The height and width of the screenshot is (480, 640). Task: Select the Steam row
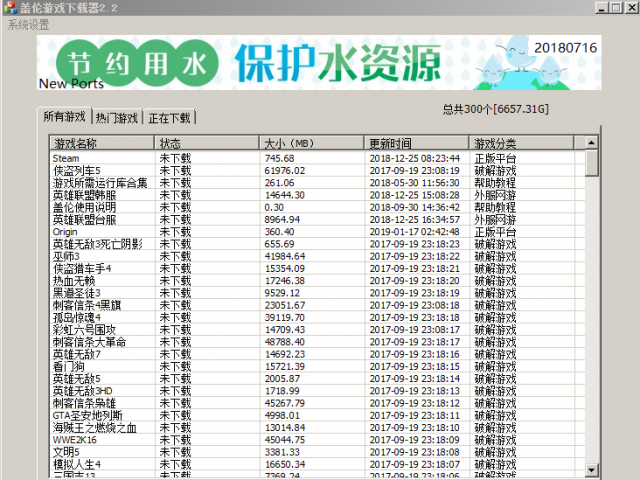point(316,158)
